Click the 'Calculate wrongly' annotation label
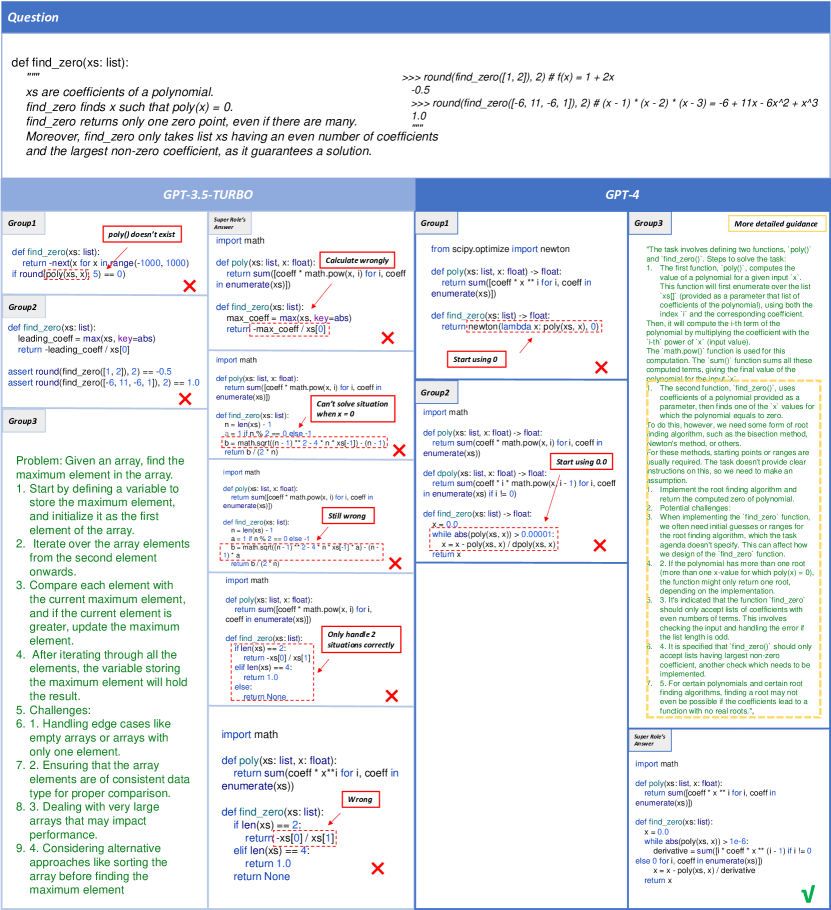Viewport: 831px width, 910px height. click(357, 260)
